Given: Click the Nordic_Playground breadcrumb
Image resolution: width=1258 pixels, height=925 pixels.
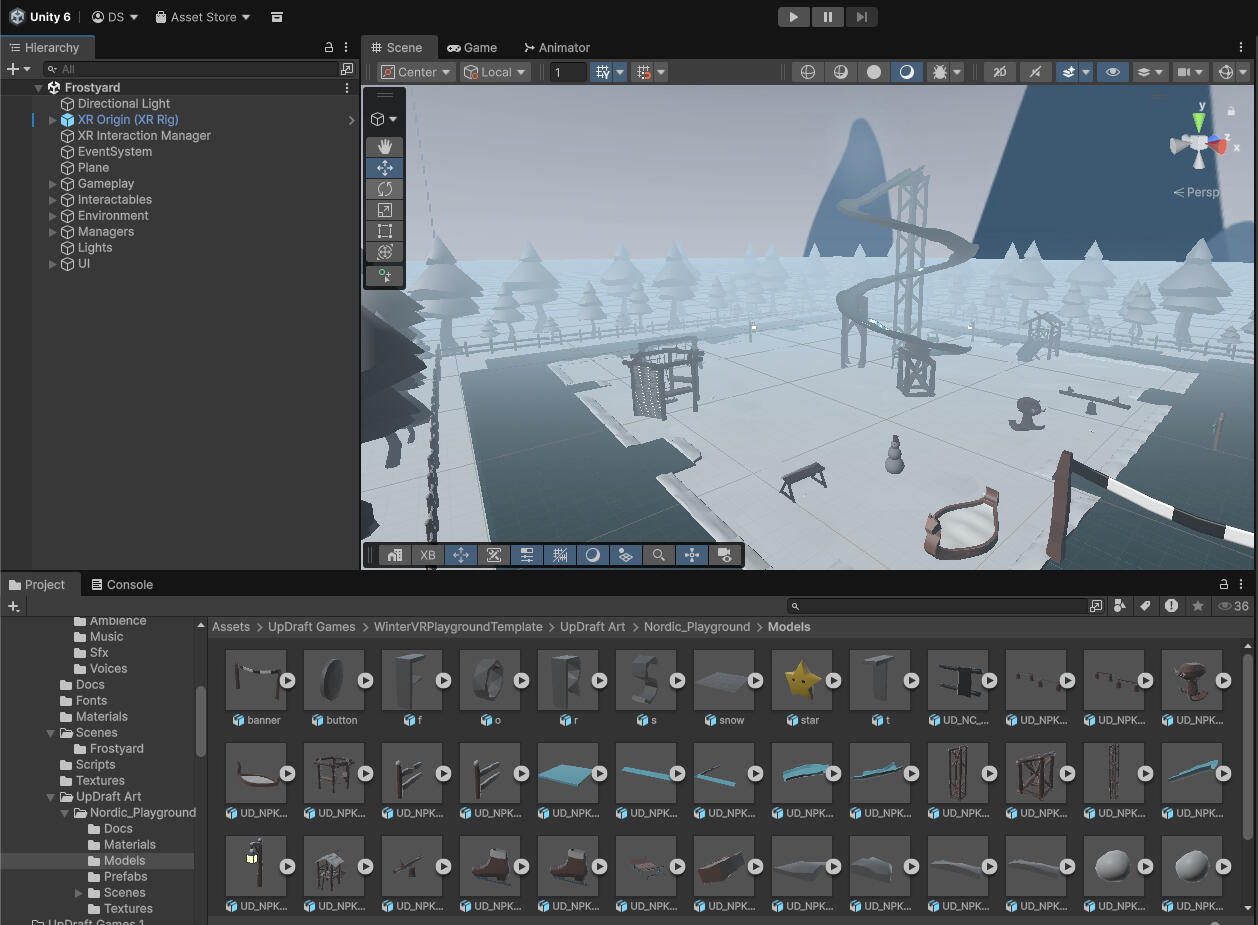Looking at the screenshot, I should [x=697, y=627].
